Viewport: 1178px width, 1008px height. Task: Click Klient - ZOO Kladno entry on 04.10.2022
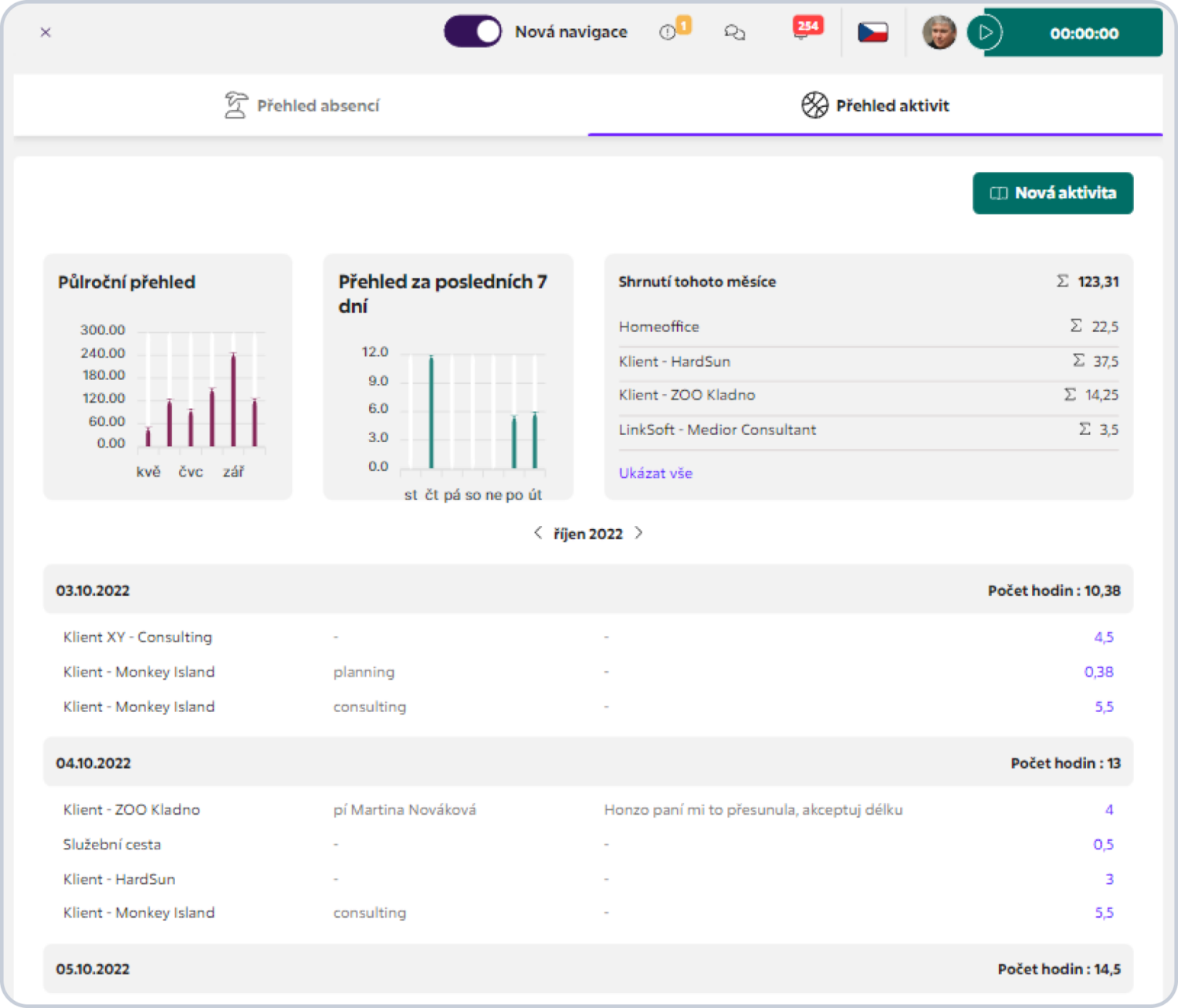(131, 809)
